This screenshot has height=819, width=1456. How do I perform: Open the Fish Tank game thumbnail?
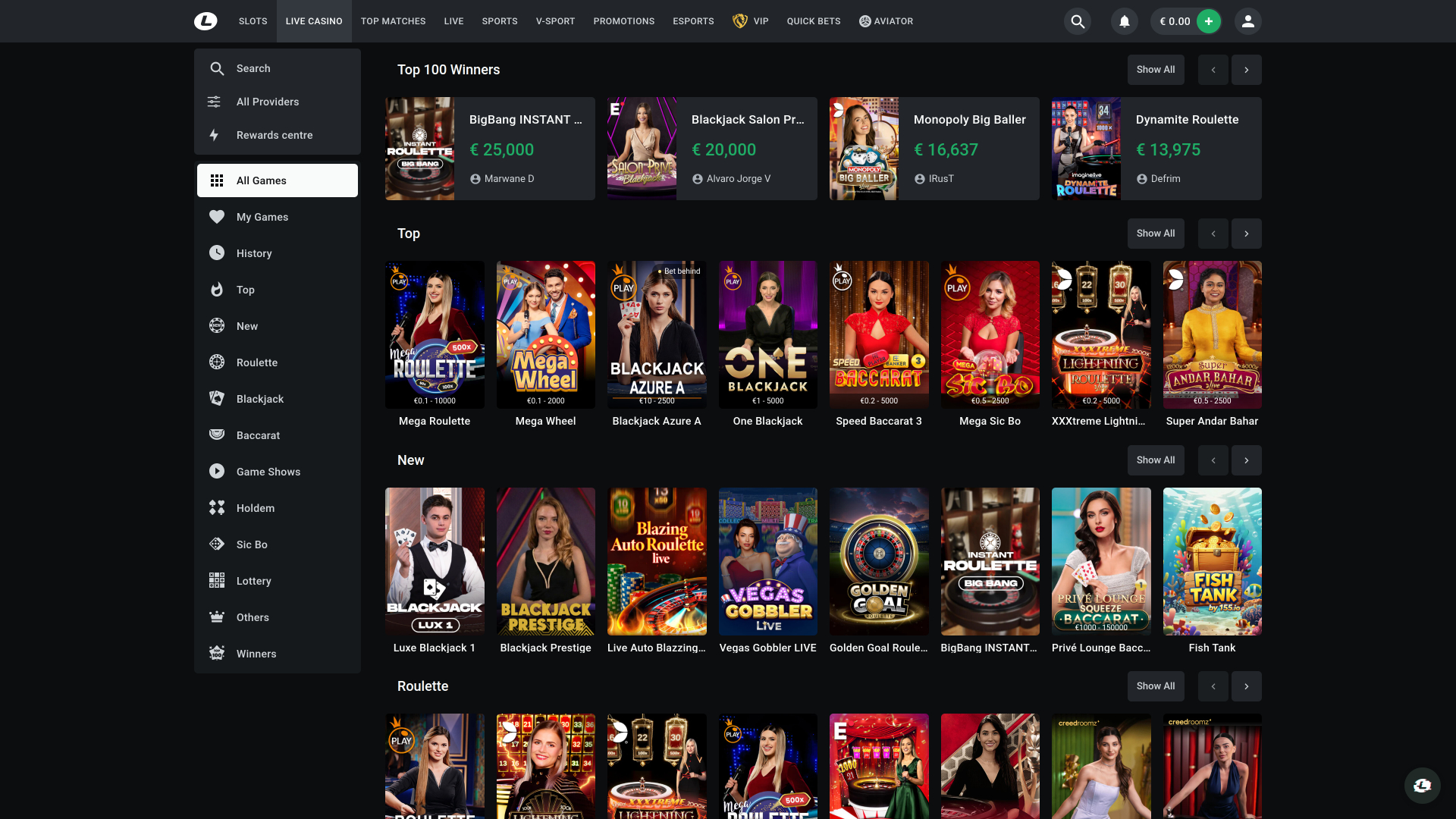click(1212, 561)
